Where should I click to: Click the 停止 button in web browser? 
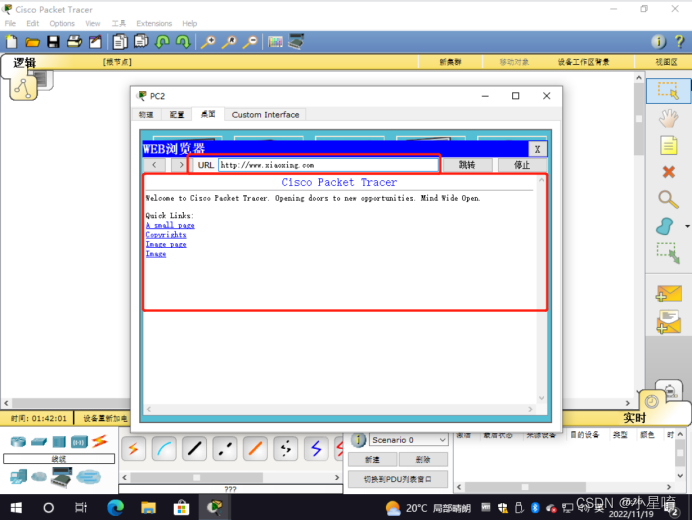coord(522,165)
